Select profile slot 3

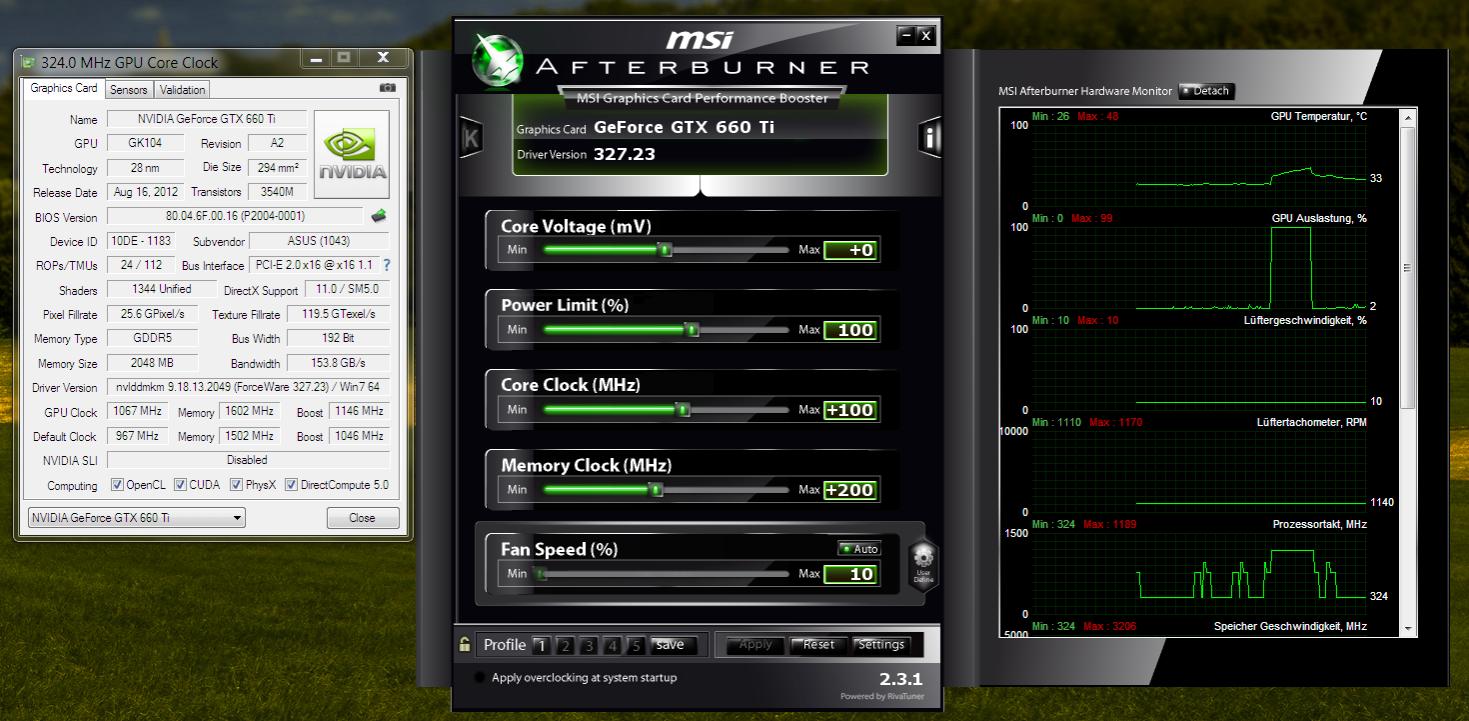tap(588, 645)
